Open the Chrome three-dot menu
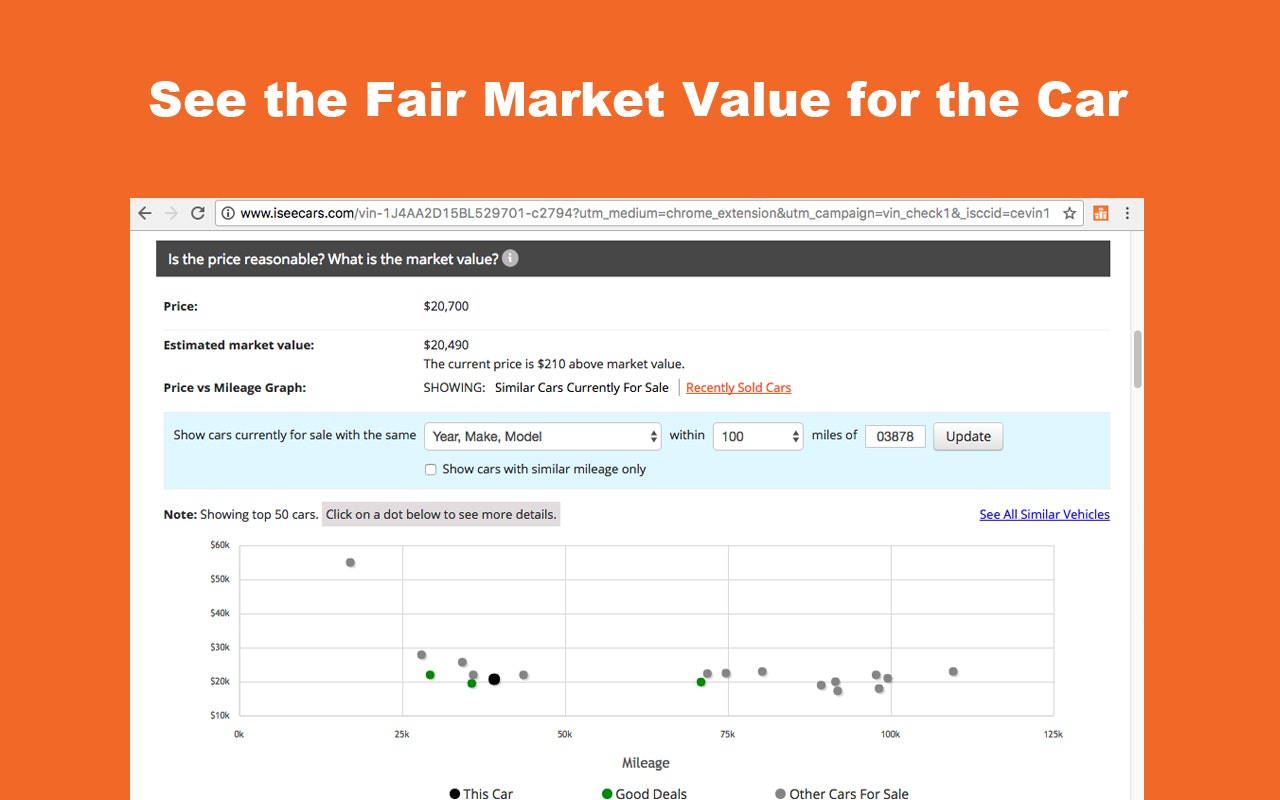 click(x=1128, y=213)
